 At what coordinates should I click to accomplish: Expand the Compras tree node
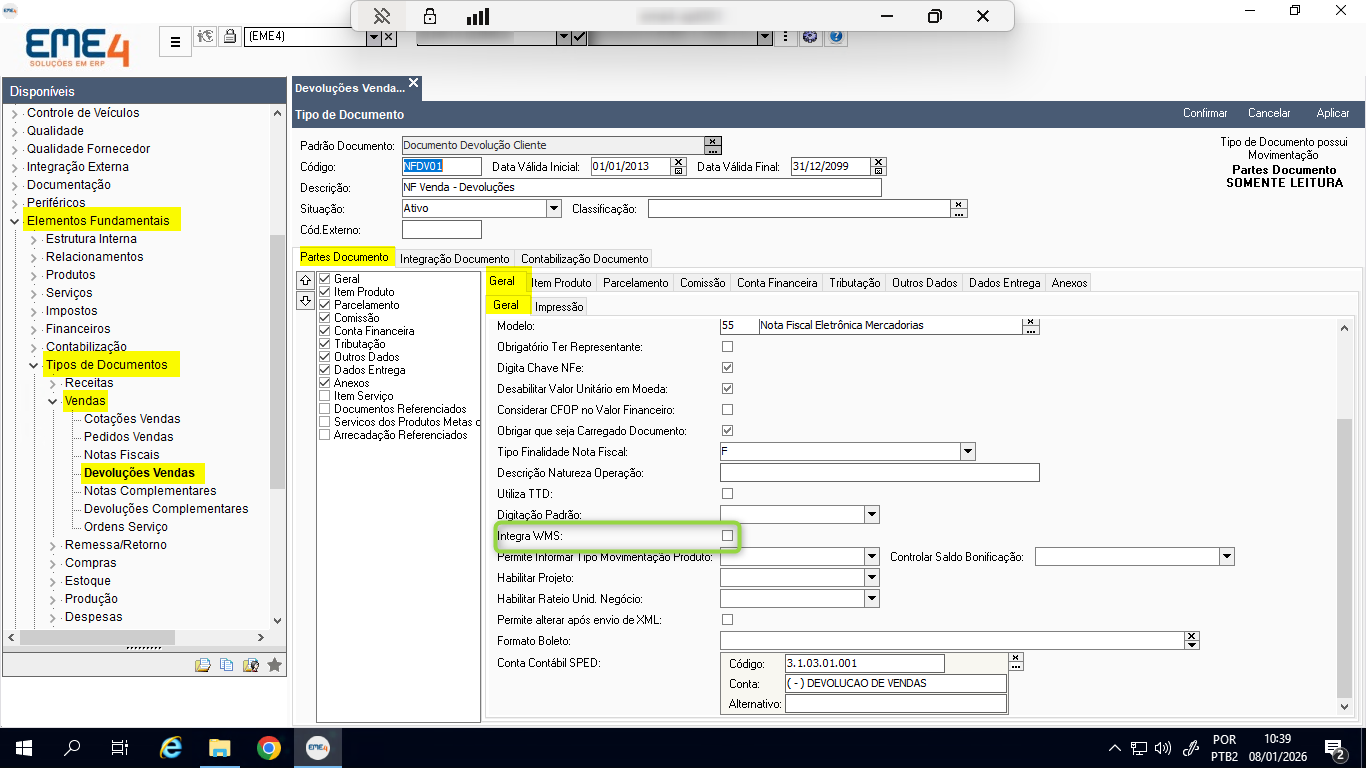click(52, 563)
